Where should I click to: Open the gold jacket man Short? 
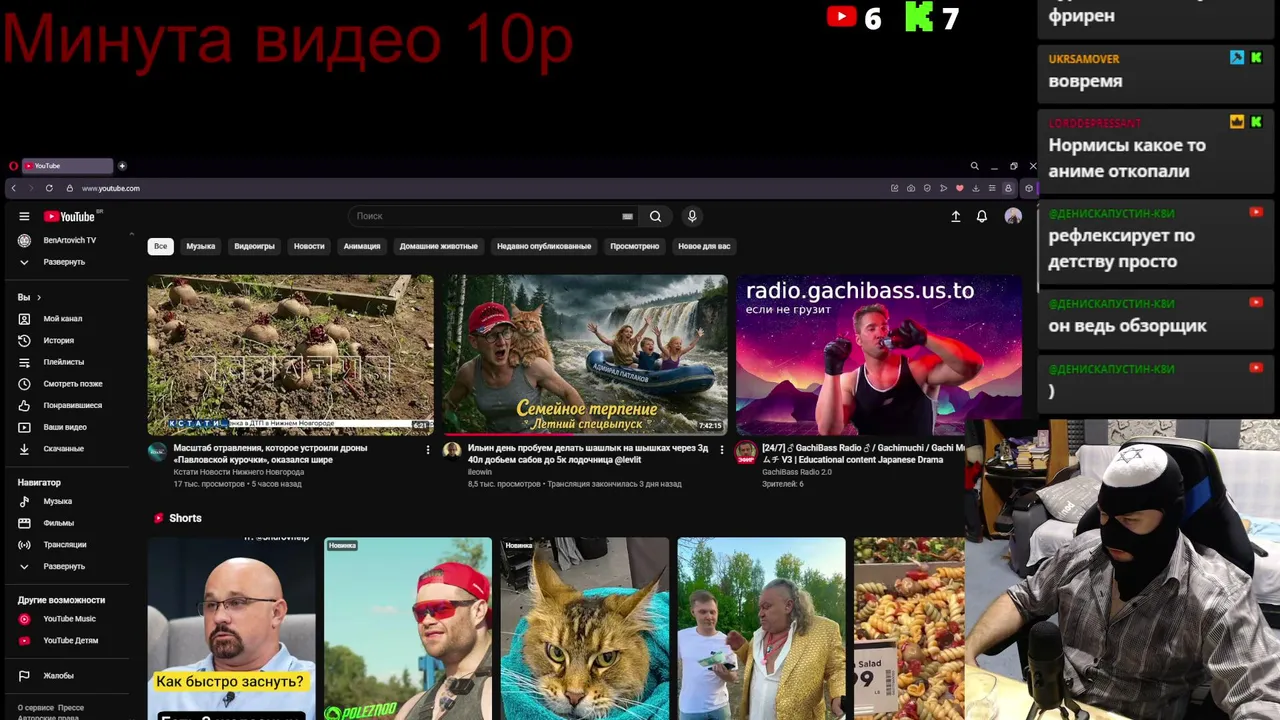(761, 628)
